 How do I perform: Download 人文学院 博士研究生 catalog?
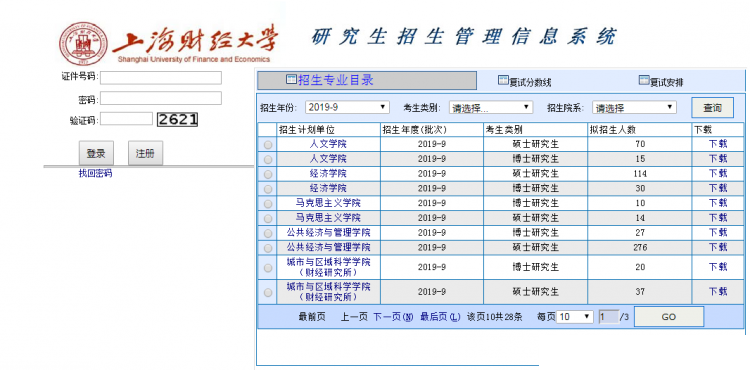pos(717,159)
